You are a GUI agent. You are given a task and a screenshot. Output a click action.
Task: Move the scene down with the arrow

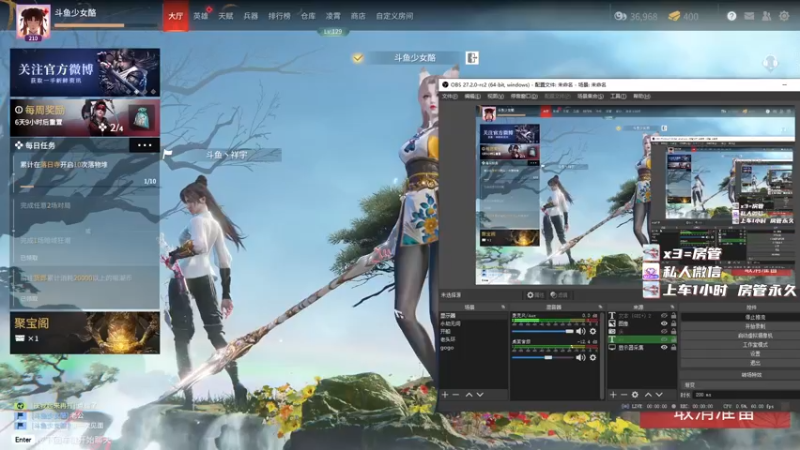click(x=480, y=394)
